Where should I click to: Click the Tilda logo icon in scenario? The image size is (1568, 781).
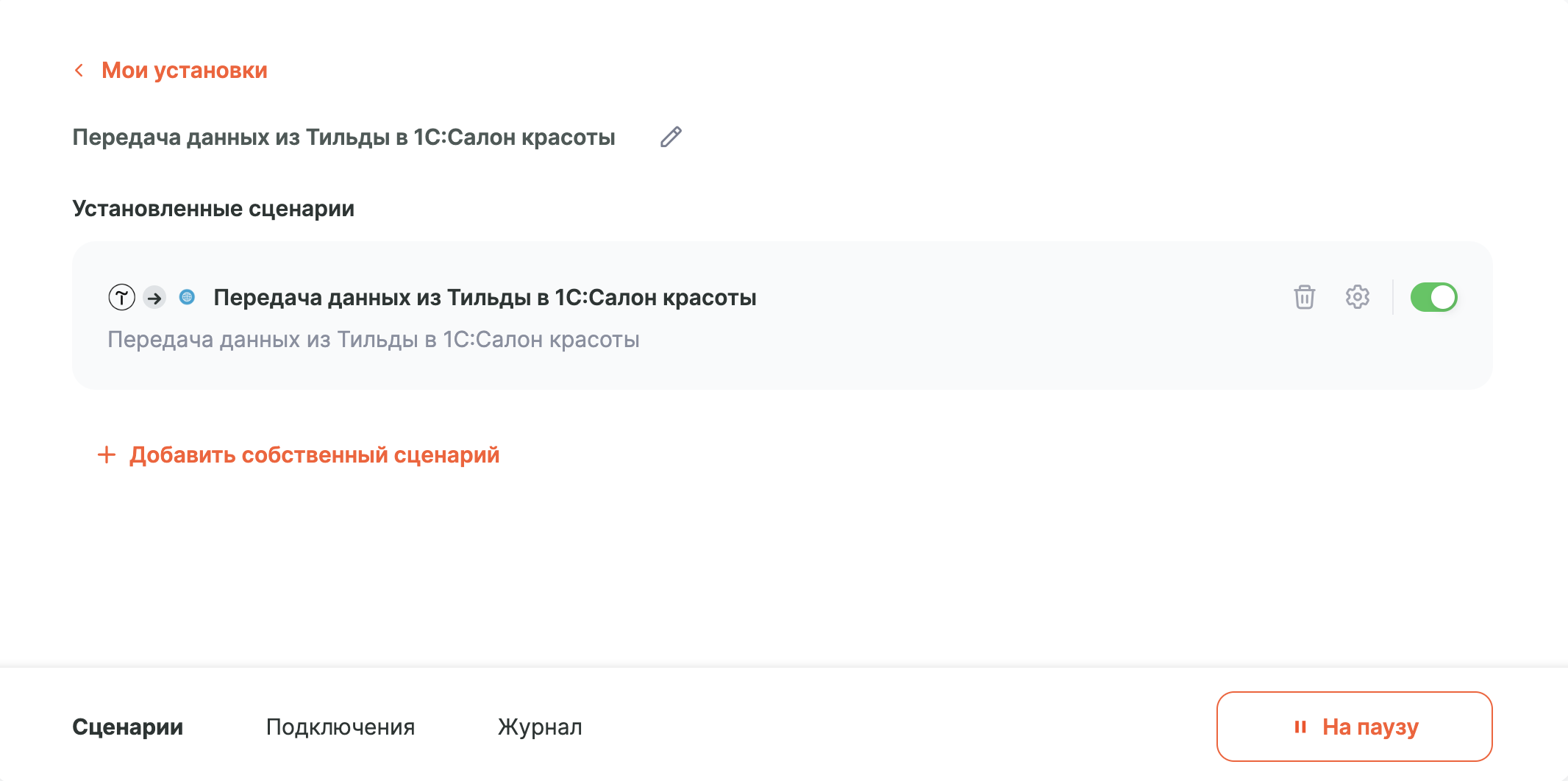122,297
